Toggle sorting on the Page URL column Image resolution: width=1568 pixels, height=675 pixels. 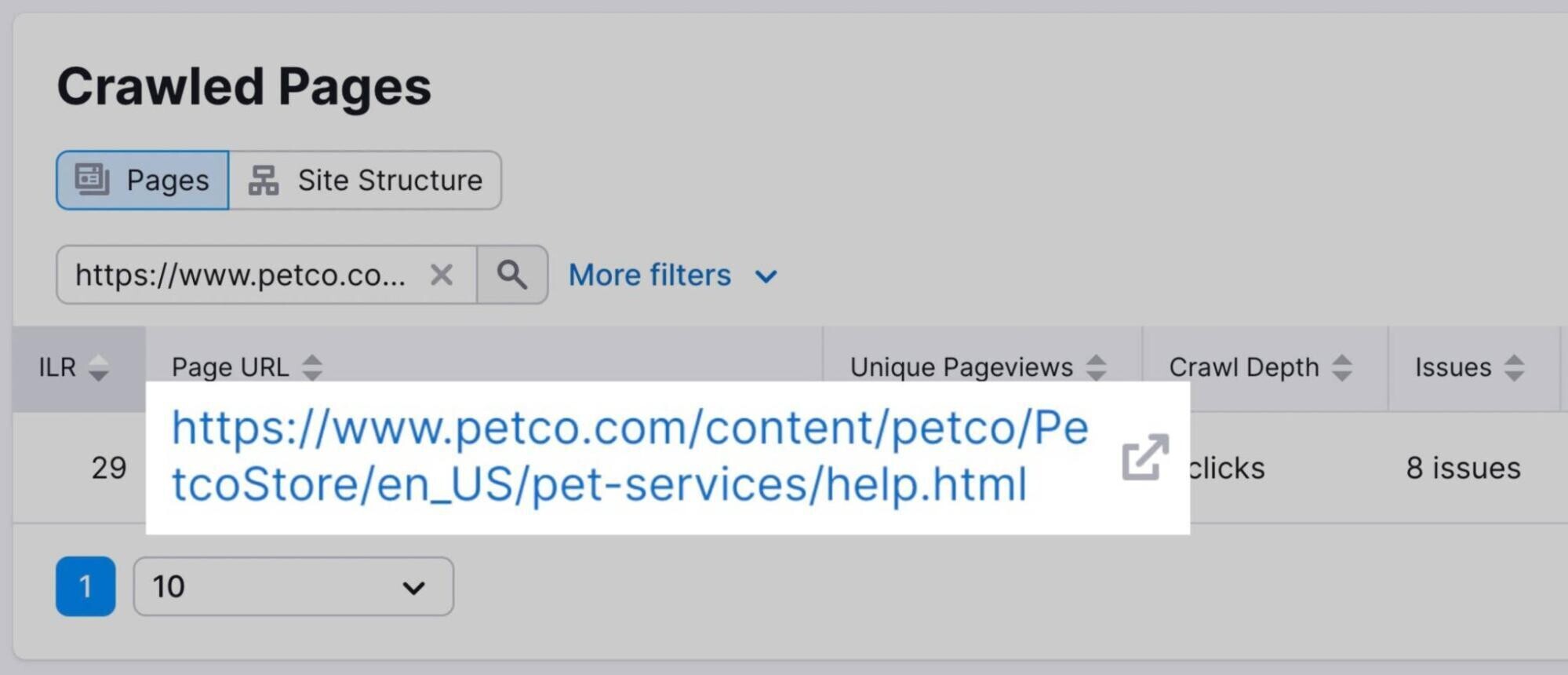(x=311, y=366)
